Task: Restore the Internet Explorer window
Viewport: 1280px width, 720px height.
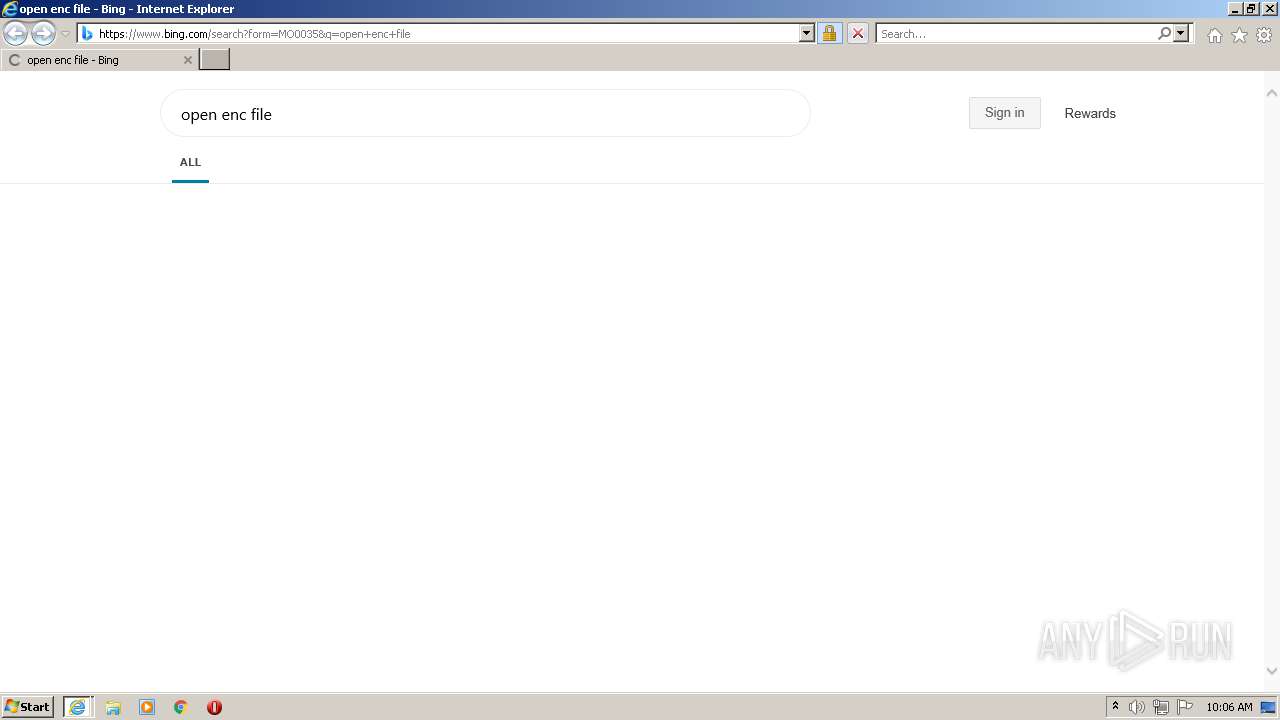Action: [x=1251, y=9]
